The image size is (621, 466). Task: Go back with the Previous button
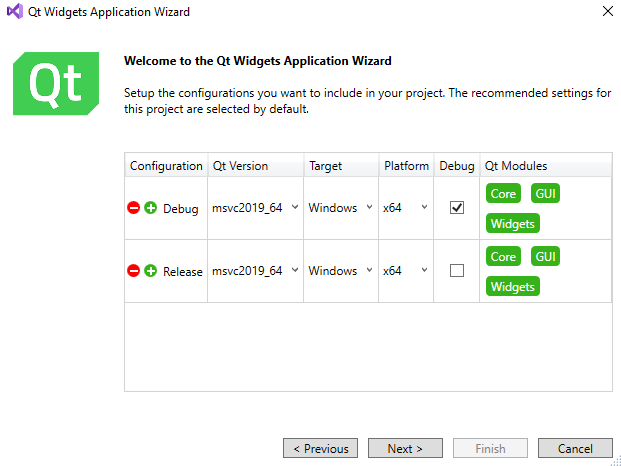(x=320, y=448)
